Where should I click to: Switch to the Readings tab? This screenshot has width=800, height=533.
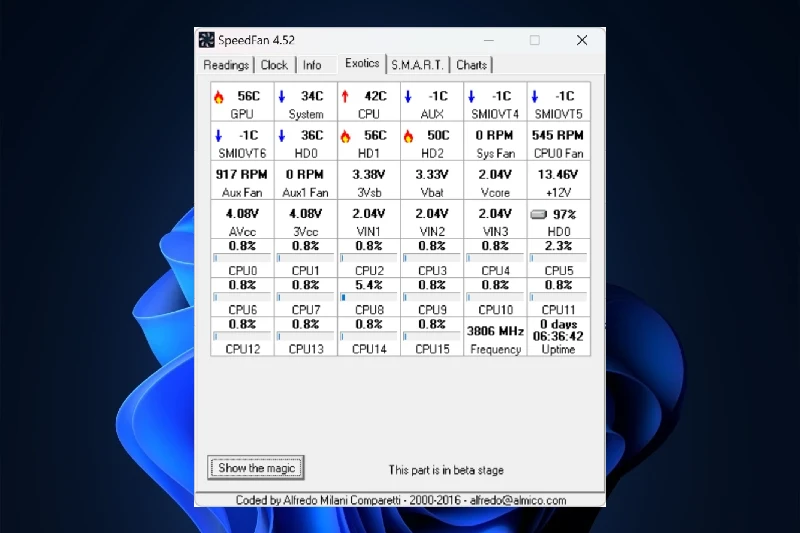point(226,65)
